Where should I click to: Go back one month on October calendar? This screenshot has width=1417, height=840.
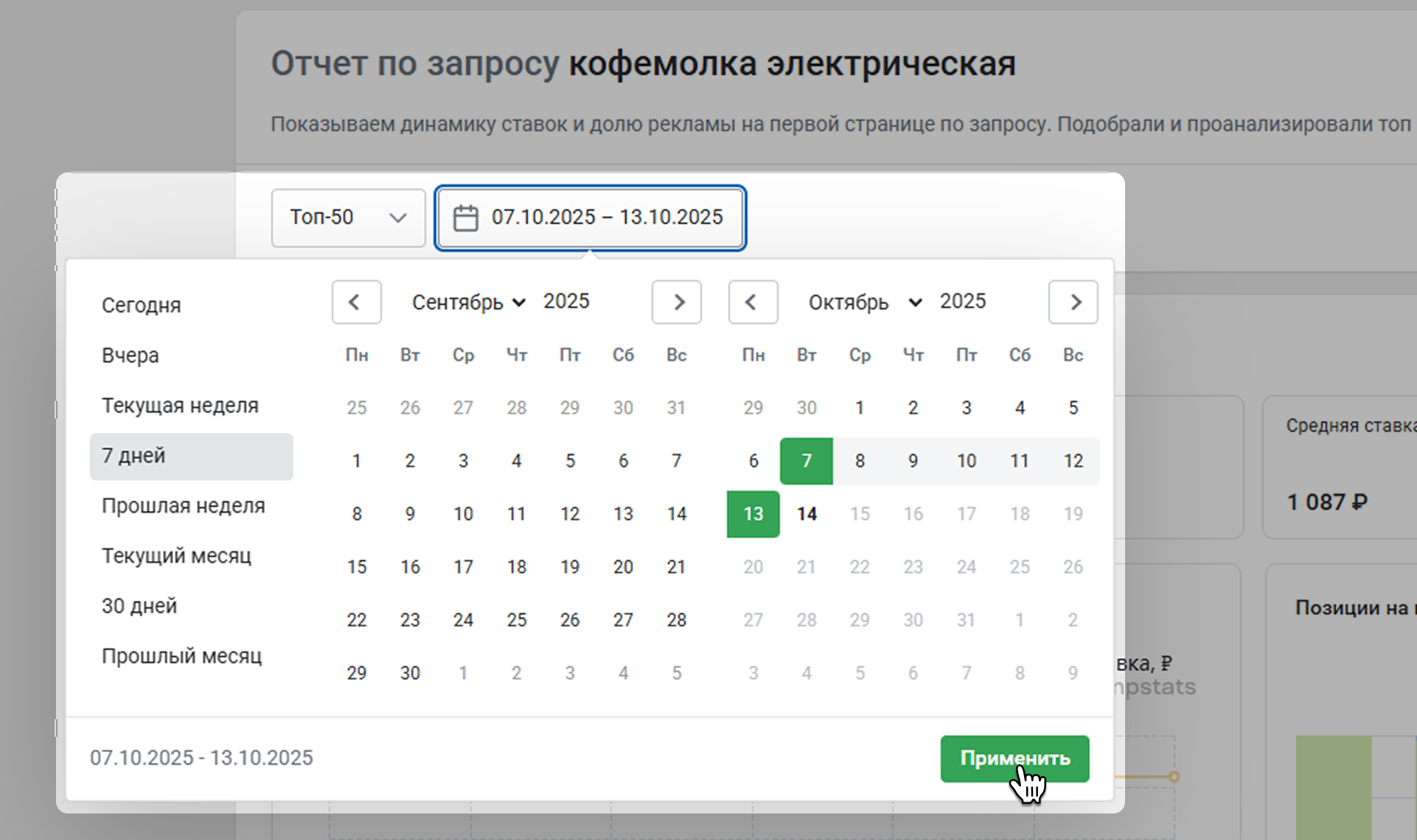pos(753,302)
